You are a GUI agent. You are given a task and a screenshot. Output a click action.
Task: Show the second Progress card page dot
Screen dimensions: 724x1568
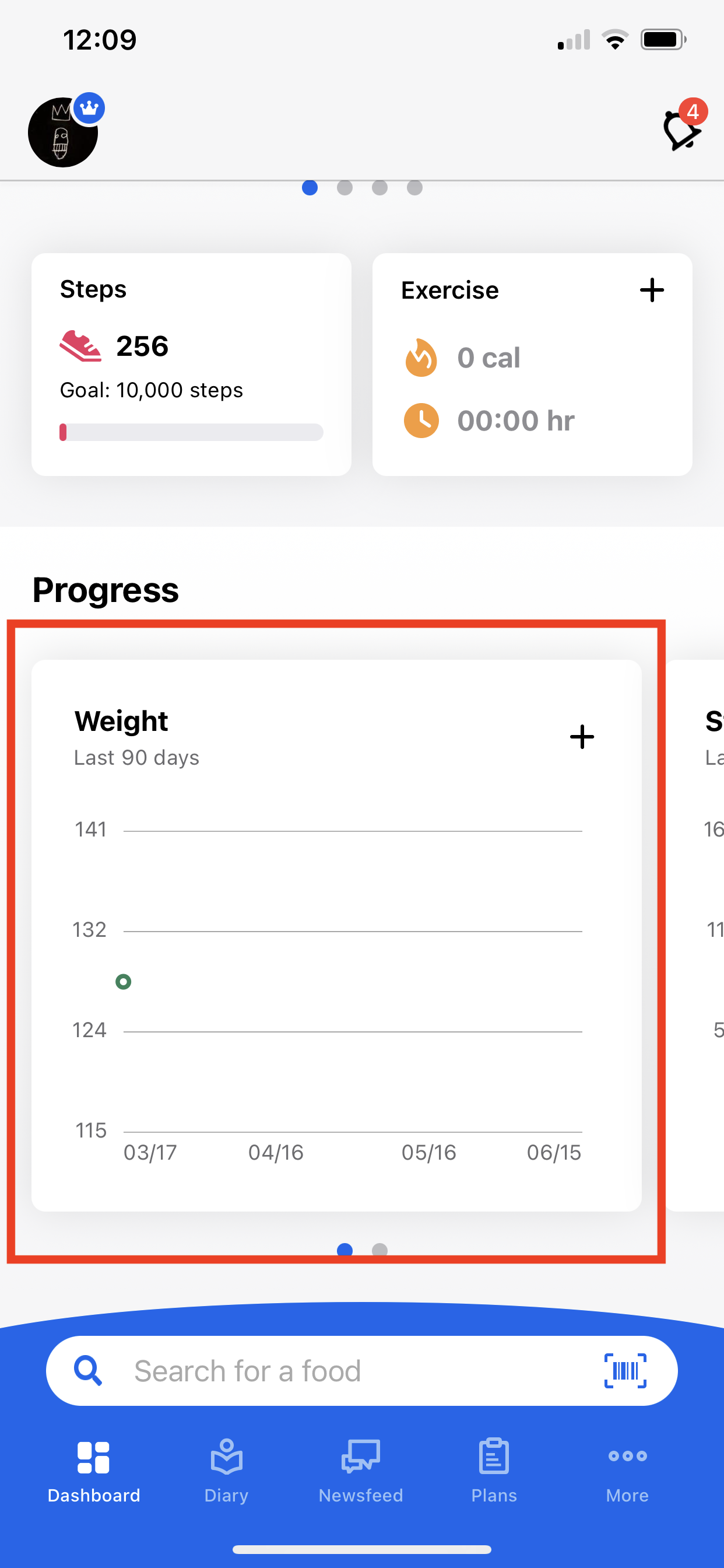click(x=379, y=1250)
